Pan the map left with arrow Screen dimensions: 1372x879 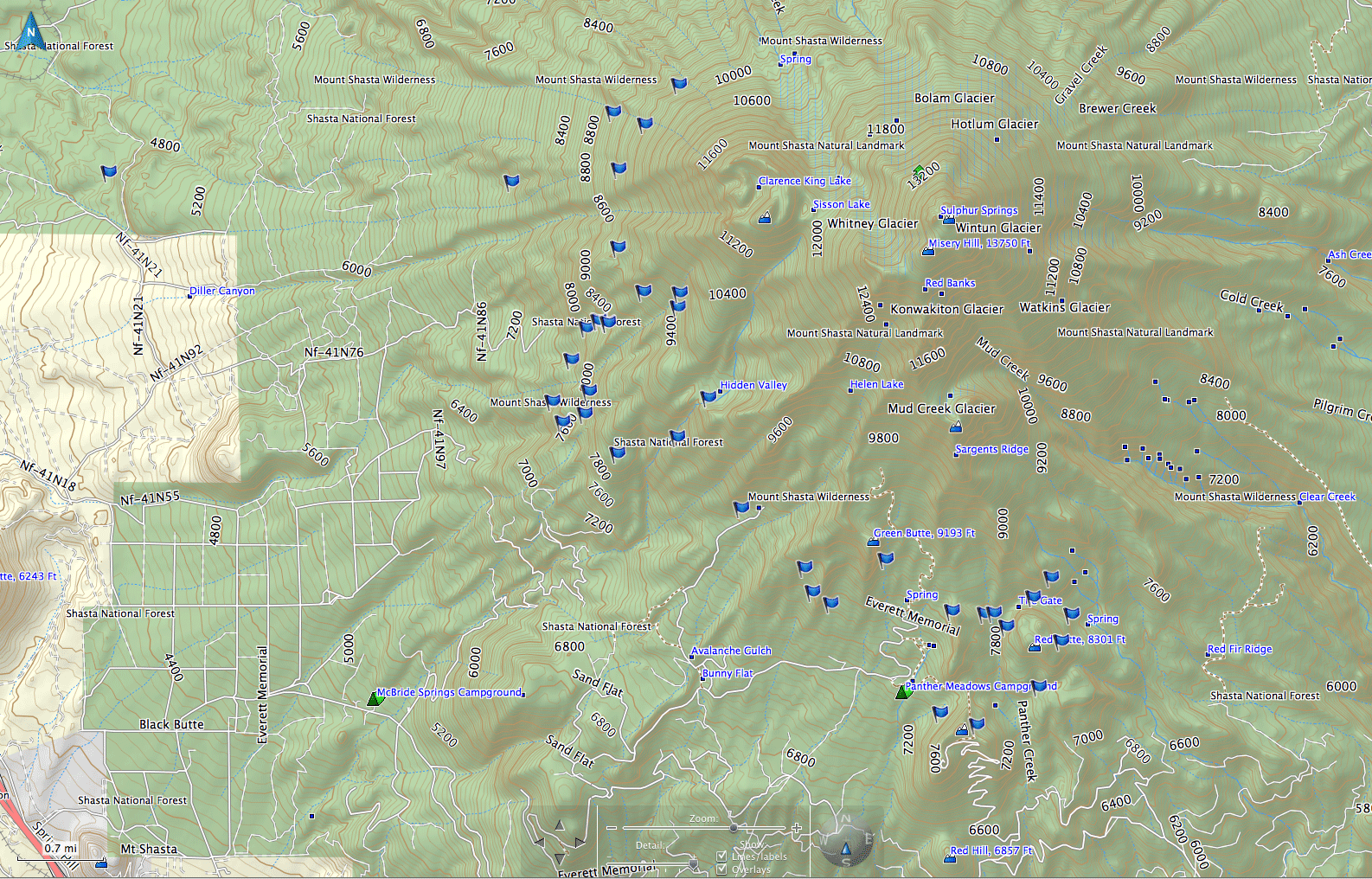pos(540,842)
